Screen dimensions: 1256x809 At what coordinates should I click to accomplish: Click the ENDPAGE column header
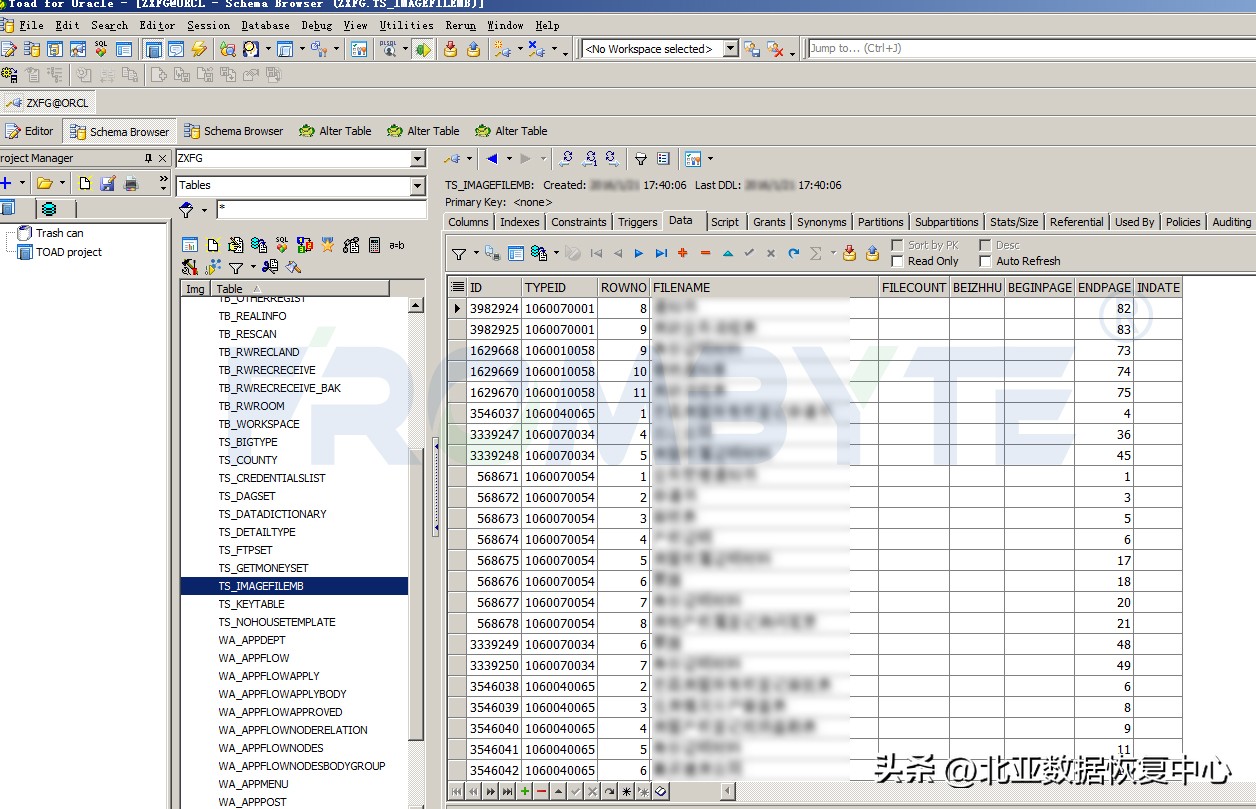pyautogui.click(x=1103, y=288)
